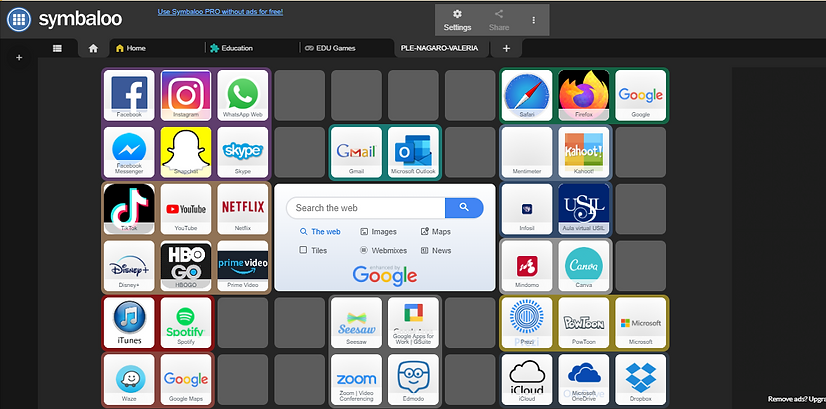Select The web search option
The width and height of the screenshot is (826, 409).
coord(320,231)
